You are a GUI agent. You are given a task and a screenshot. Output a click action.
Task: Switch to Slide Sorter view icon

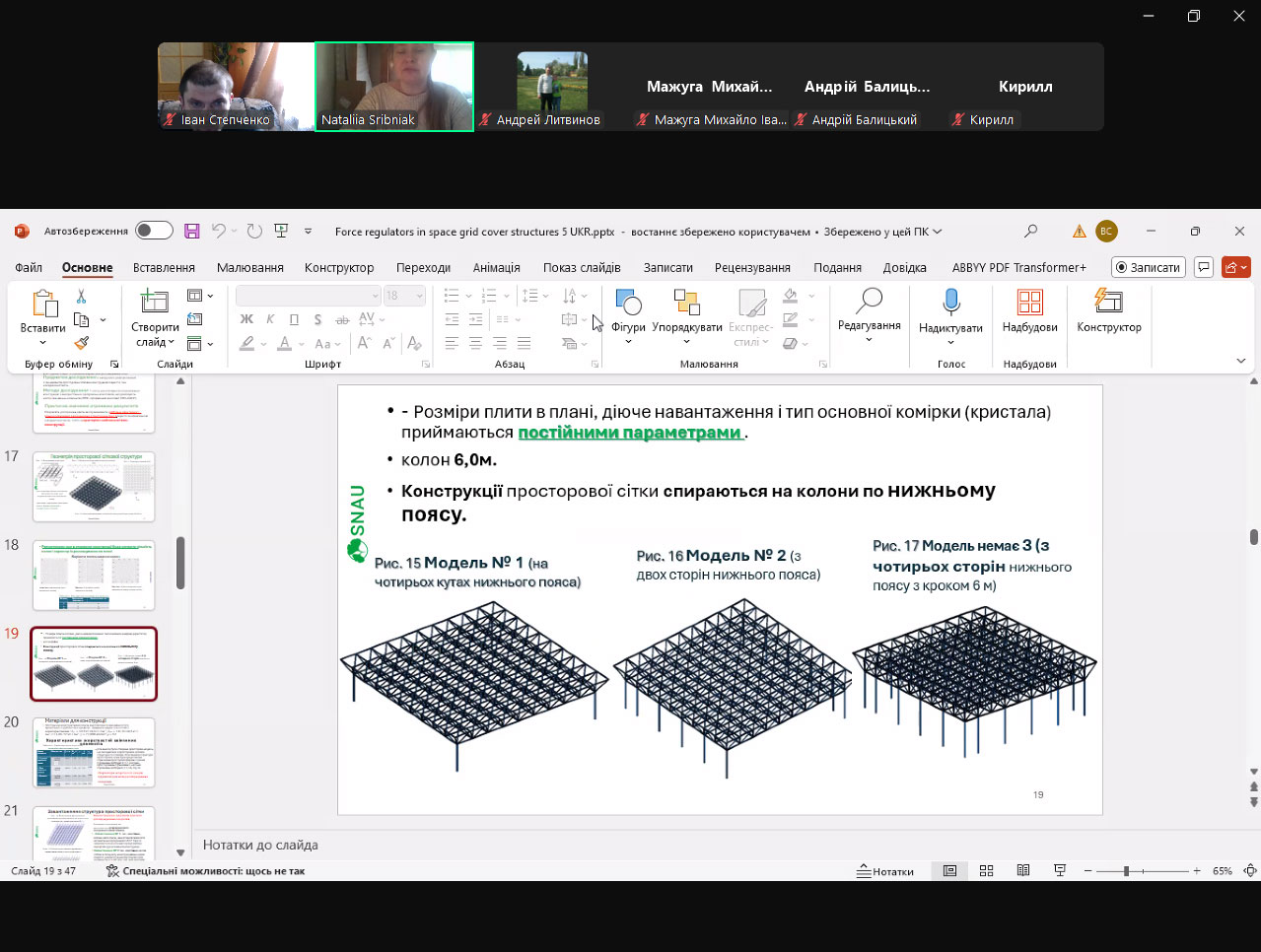[986, 871]
